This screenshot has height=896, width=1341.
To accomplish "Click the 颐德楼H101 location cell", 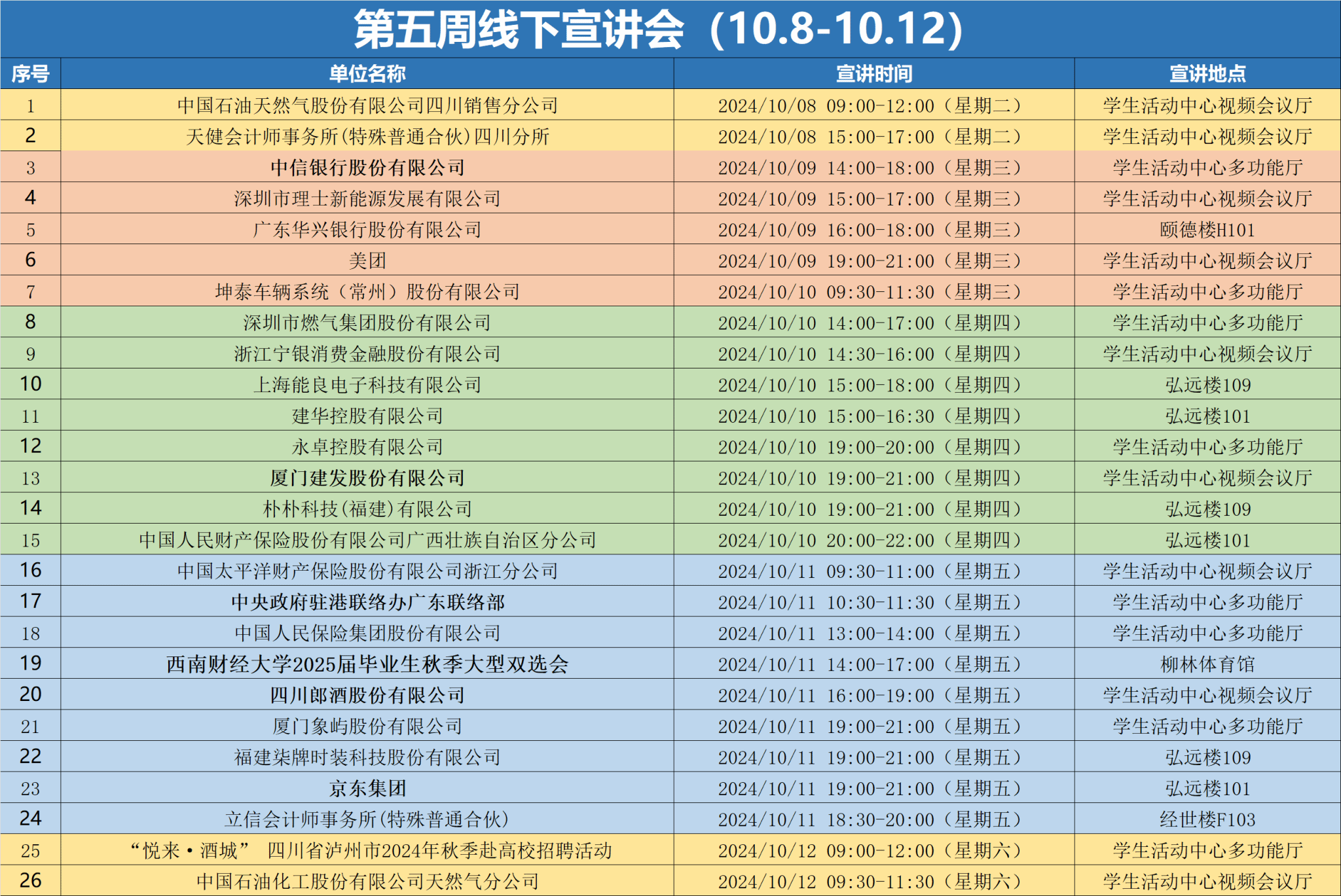I will tap(1207, 230).
